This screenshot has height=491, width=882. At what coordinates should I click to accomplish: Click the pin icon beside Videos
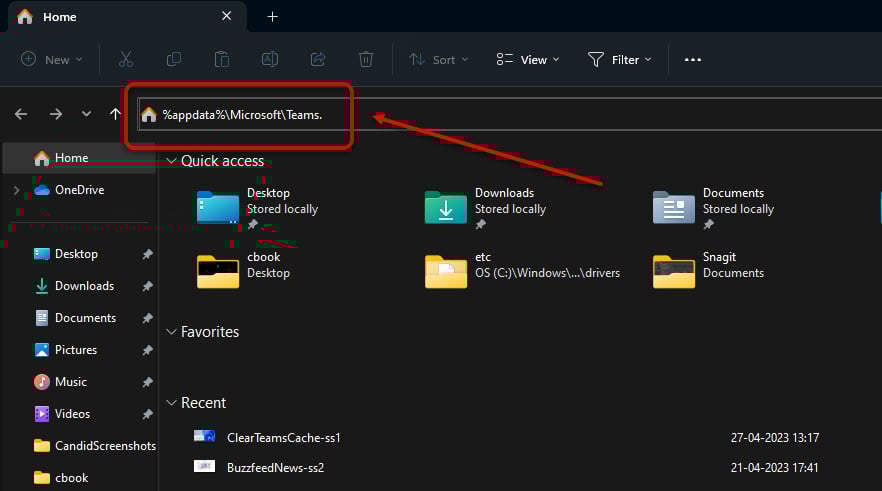tap(147, 415)
